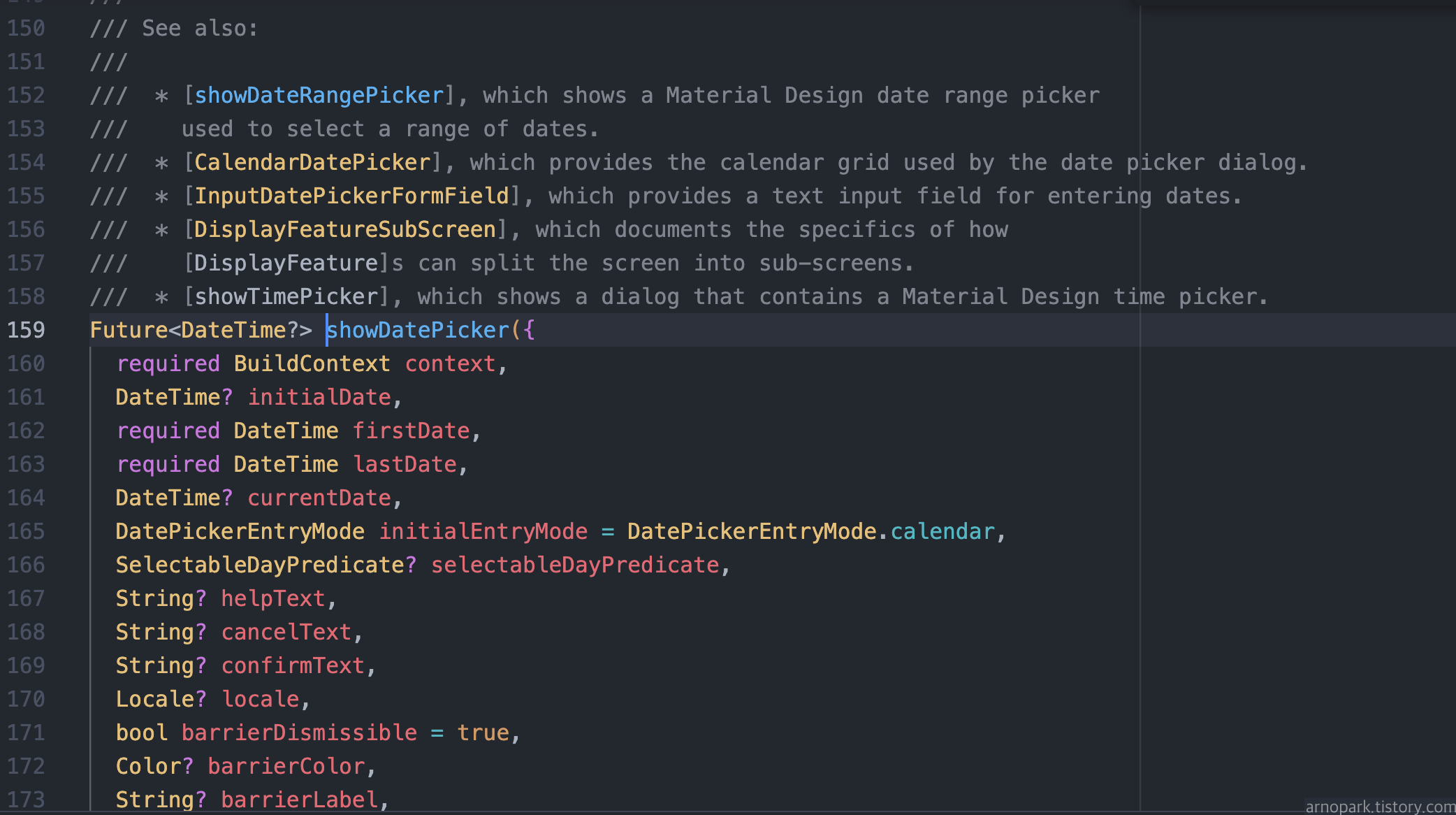
Task: Click the CalendarDatePicker reference in comment
Action: pos(312,162)
